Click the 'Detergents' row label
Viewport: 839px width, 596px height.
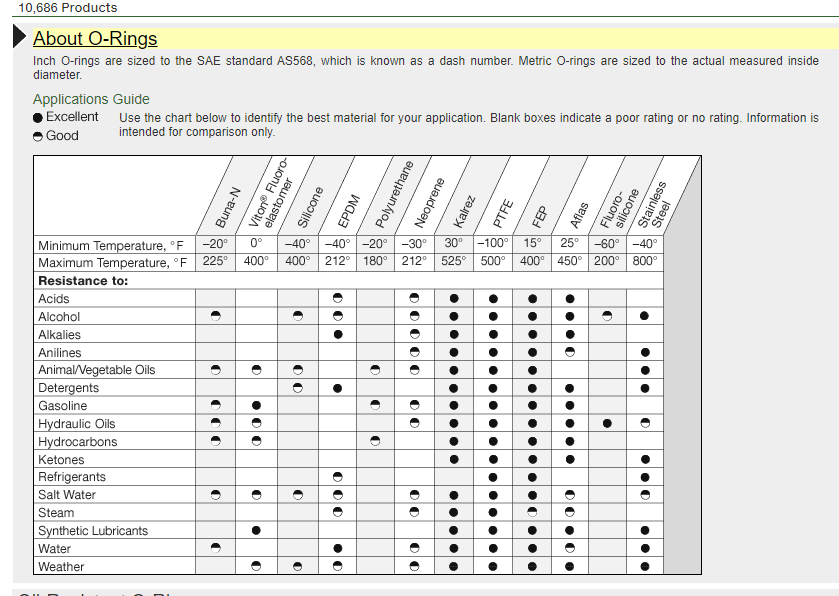click(x=68, y=388)
